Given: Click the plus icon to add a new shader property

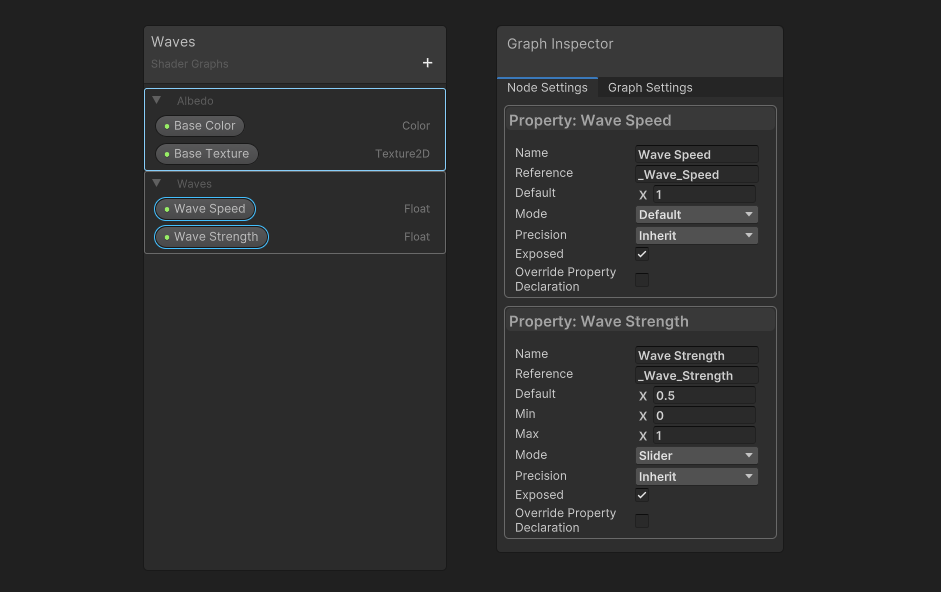Looking at the screenshot, I should coord(427,62).
